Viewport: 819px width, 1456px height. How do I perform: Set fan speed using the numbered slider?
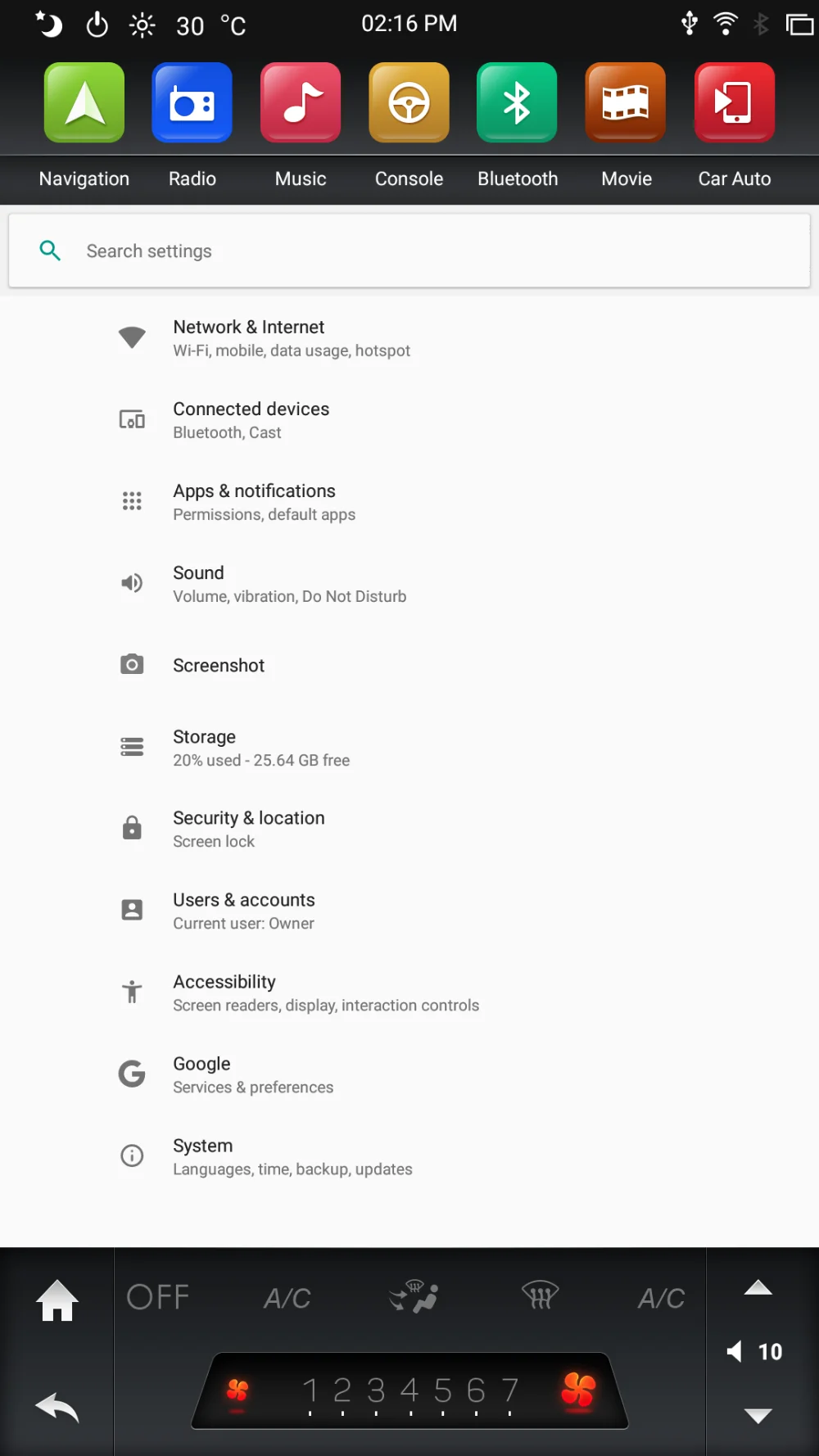tap(409, 1390)
